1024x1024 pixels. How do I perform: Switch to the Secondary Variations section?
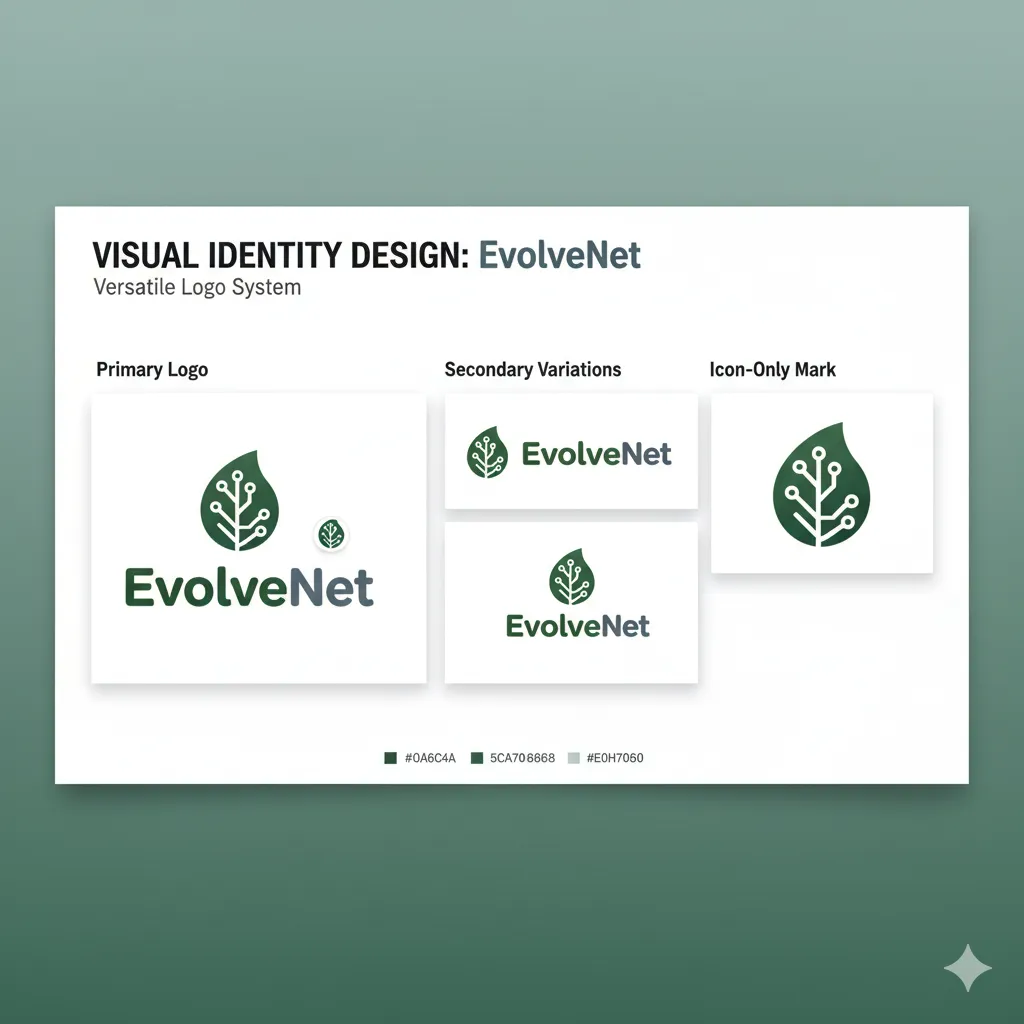pos(533,369)
